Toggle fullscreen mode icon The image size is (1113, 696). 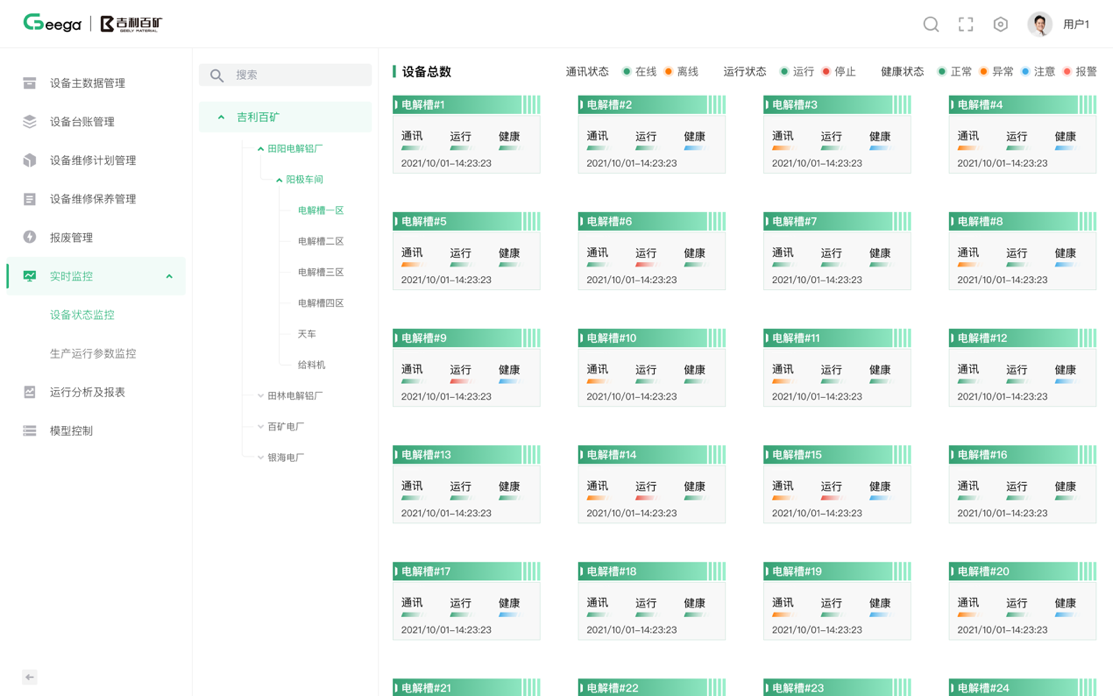[x=965, y=24]
